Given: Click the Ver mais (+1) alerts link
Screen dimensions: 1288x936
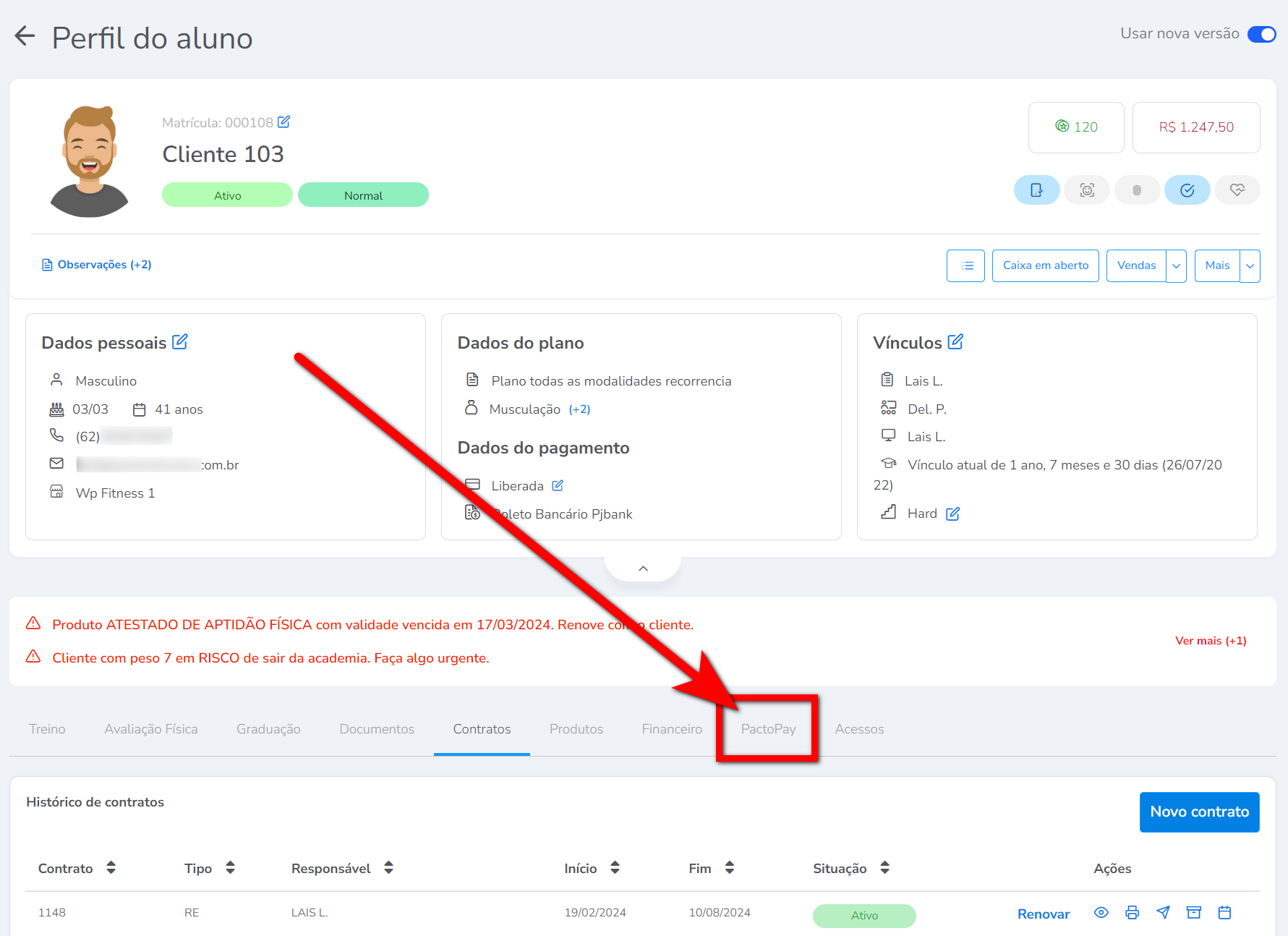Looking at the screenshot, I should [1211, 641].
